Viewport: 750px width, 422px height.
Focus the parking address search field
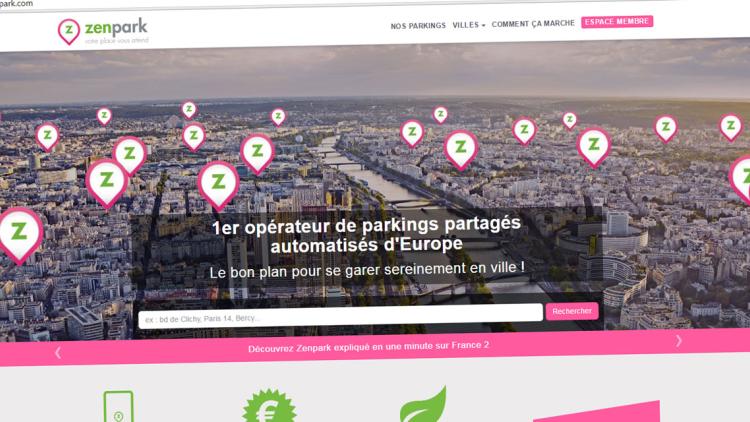click(x=340, y=316)
